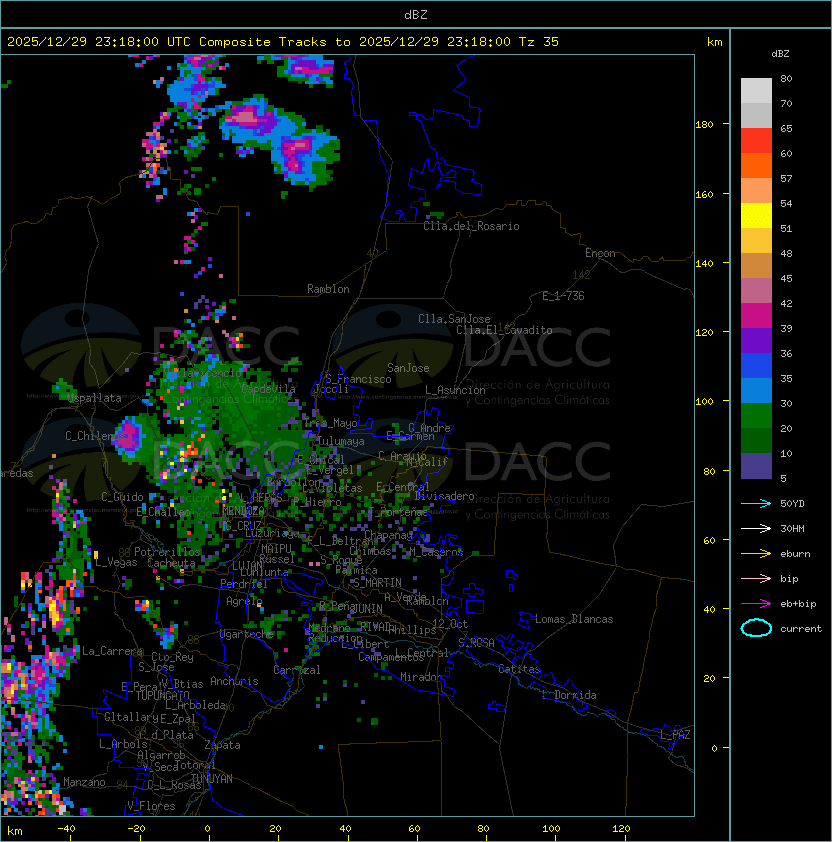This screenshot has height=842, width=832.
Task: Click the 'L_Asuncion' map label
Action: (x=455, y=390)
